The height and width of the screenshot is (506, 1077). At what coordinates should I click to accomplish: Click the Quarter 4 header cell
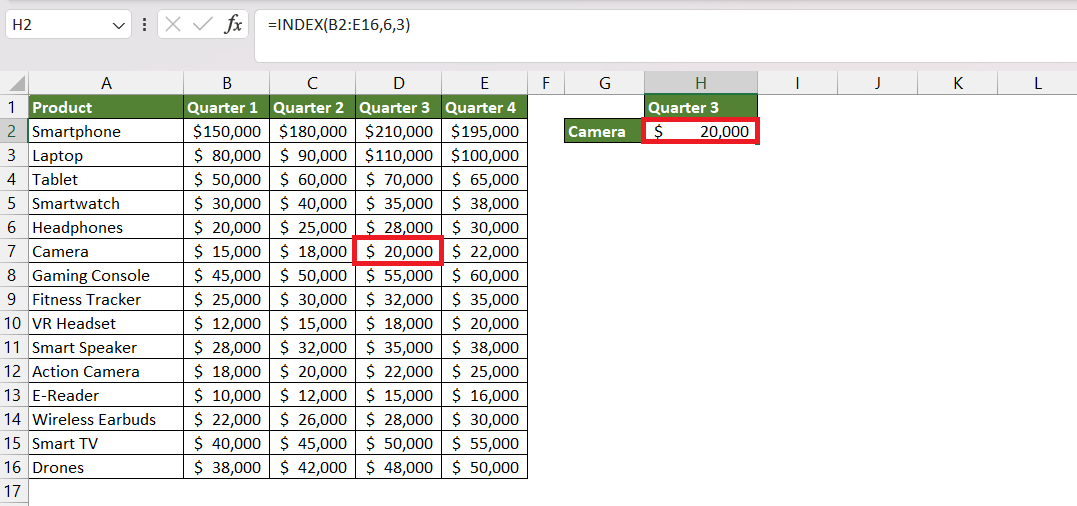[x=484, y=108]
